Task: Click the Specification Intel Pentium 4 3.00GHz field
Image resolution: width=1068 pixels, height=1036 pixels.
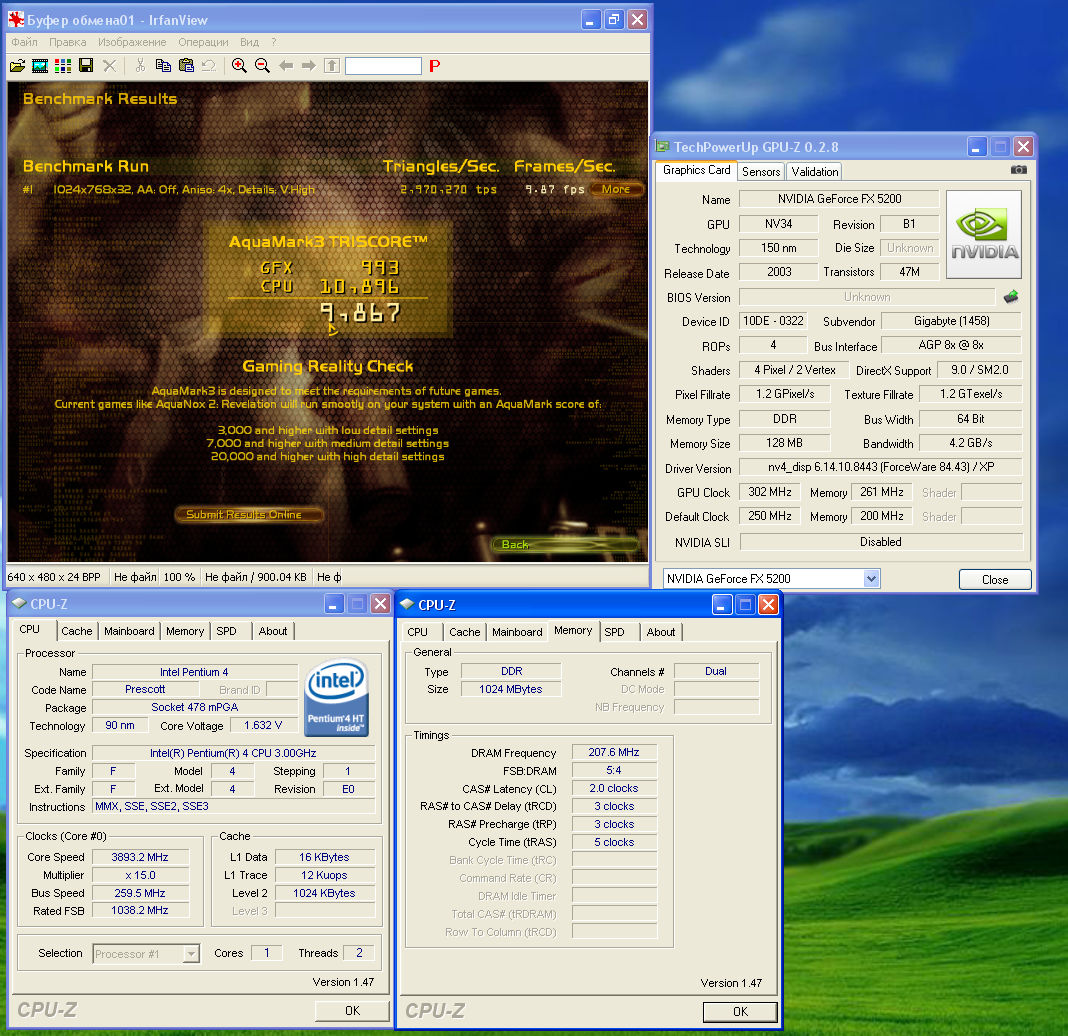Action: click(233, 753)
